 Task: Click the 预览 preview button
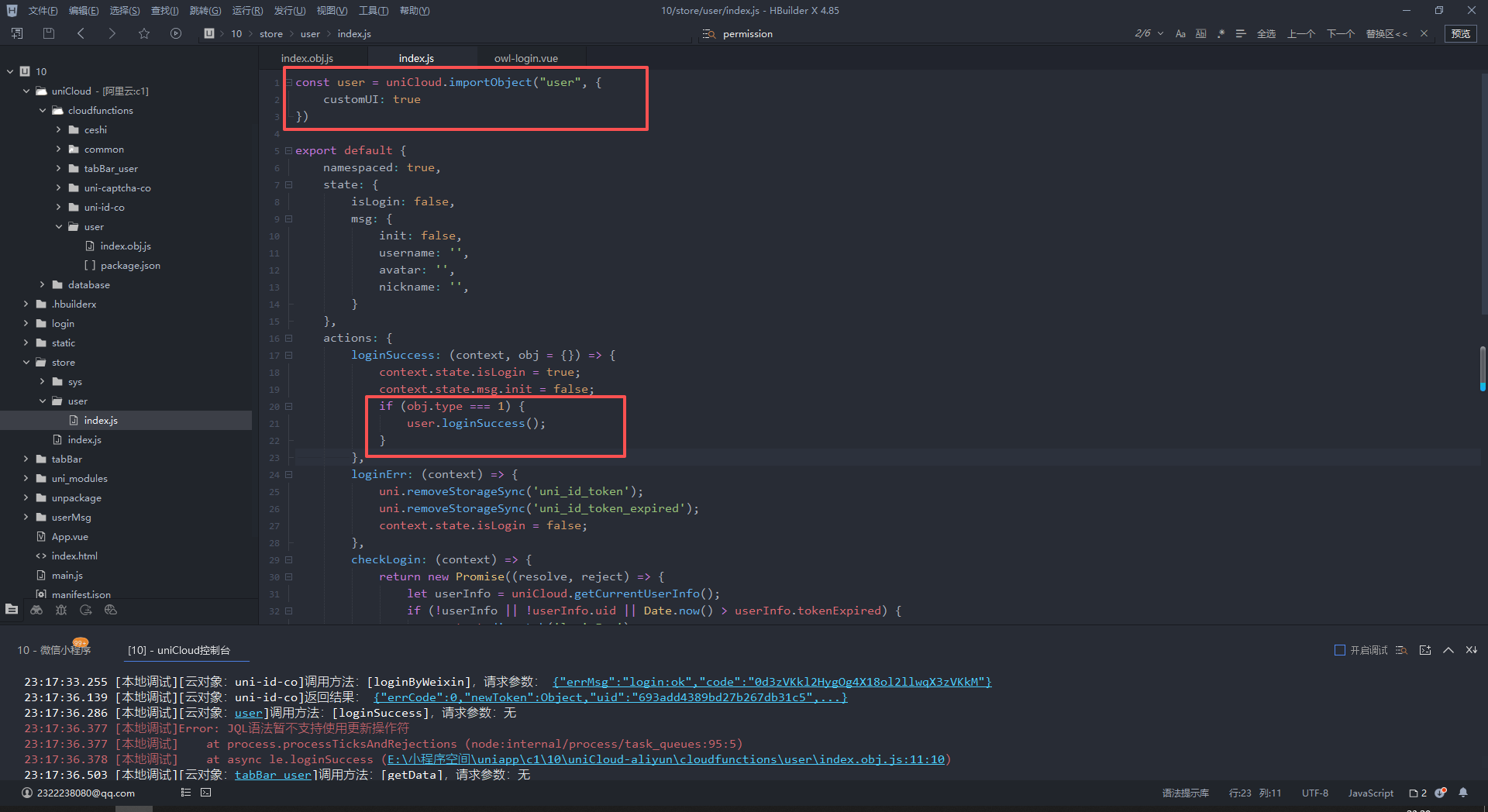(1460, 33)
